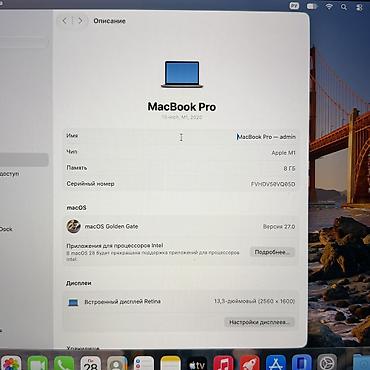
Task: Open Calendar showing 28 in the Dock
Action: click(x=91, y=363)
